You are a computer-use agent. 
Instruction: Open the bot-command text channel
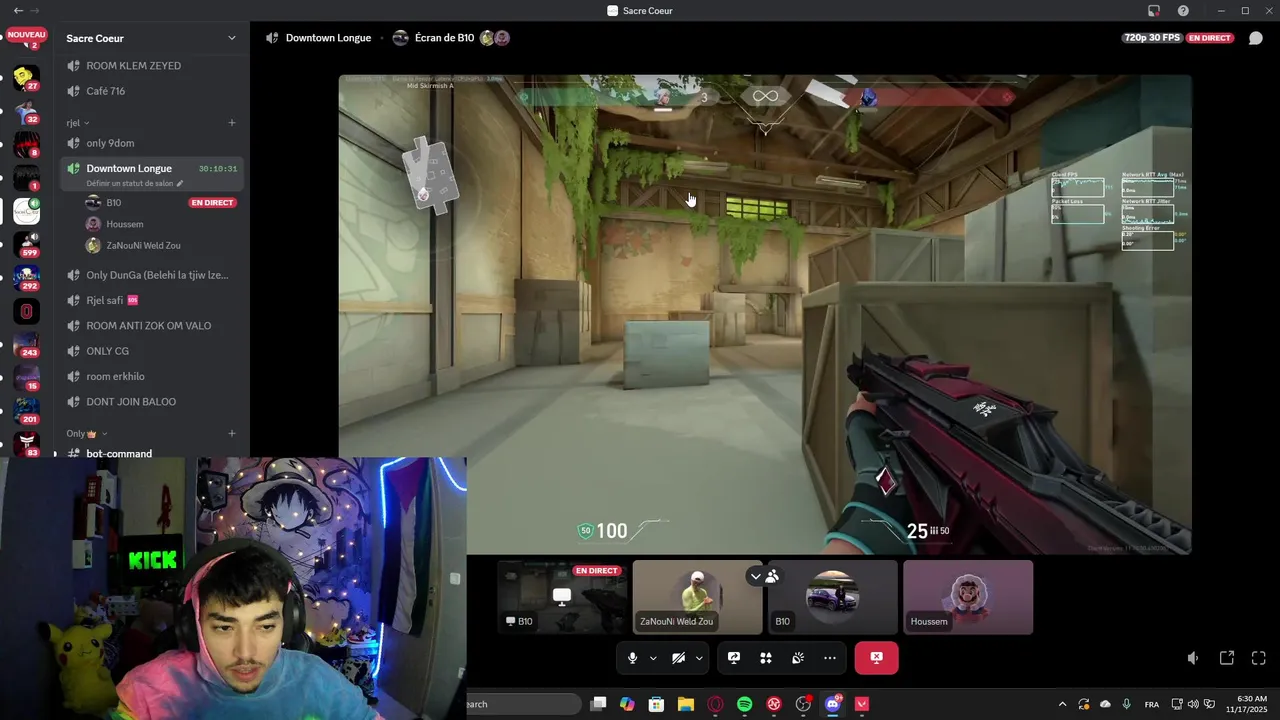(x=150, y=453)
